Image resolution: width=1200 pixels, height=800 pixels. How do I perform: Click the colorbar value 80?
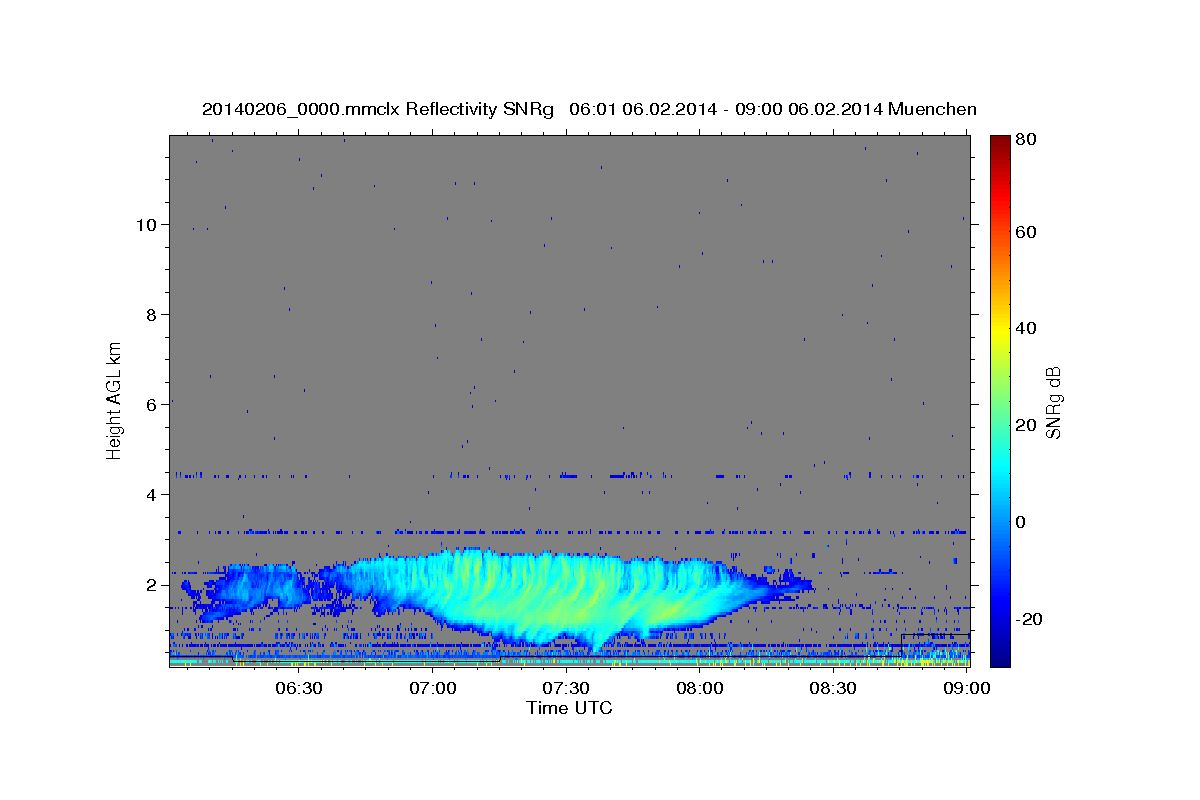click(1028, 140)
